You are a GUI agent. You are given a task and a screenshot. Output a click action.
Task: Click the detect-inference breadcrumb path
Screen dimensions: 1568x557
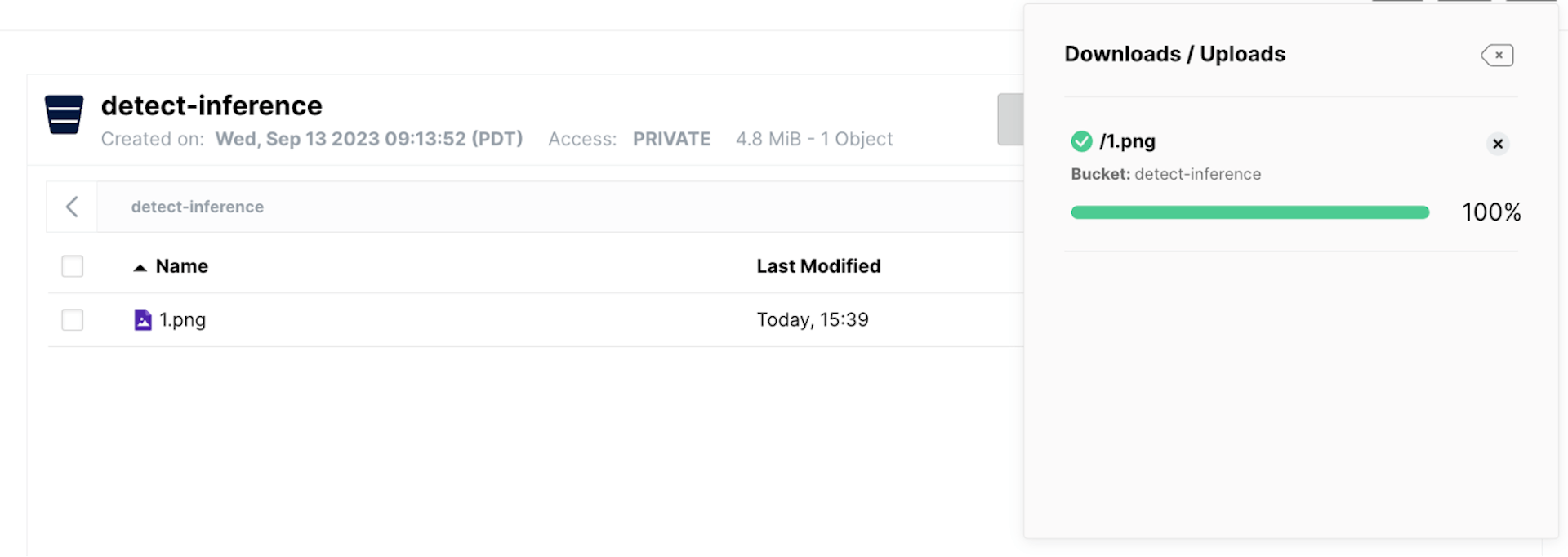[198, 207]
